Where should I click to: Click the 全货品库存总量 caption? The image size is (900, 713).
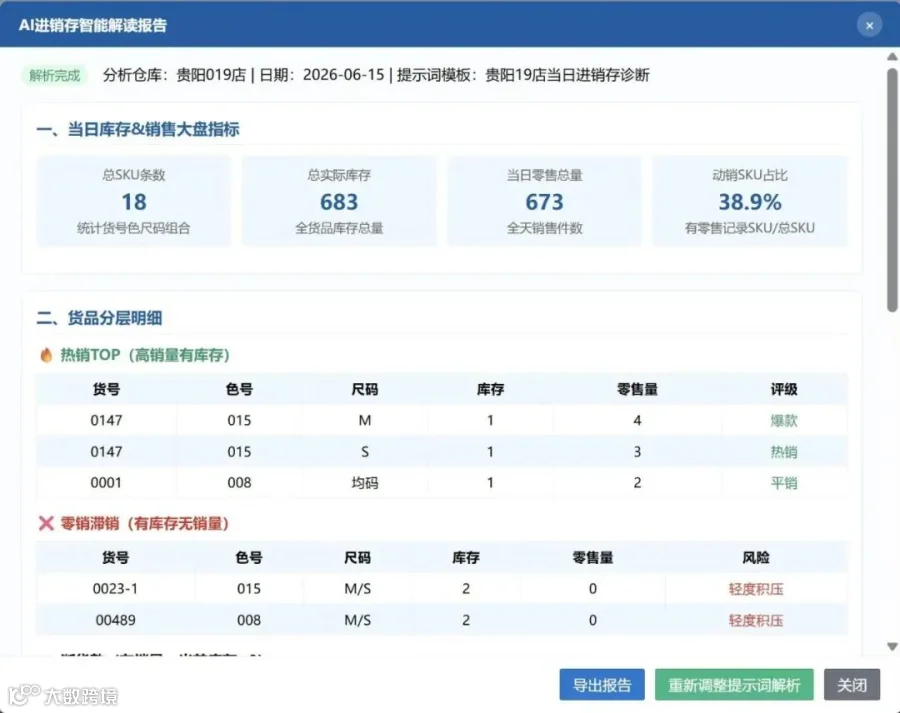coord(339,228)
